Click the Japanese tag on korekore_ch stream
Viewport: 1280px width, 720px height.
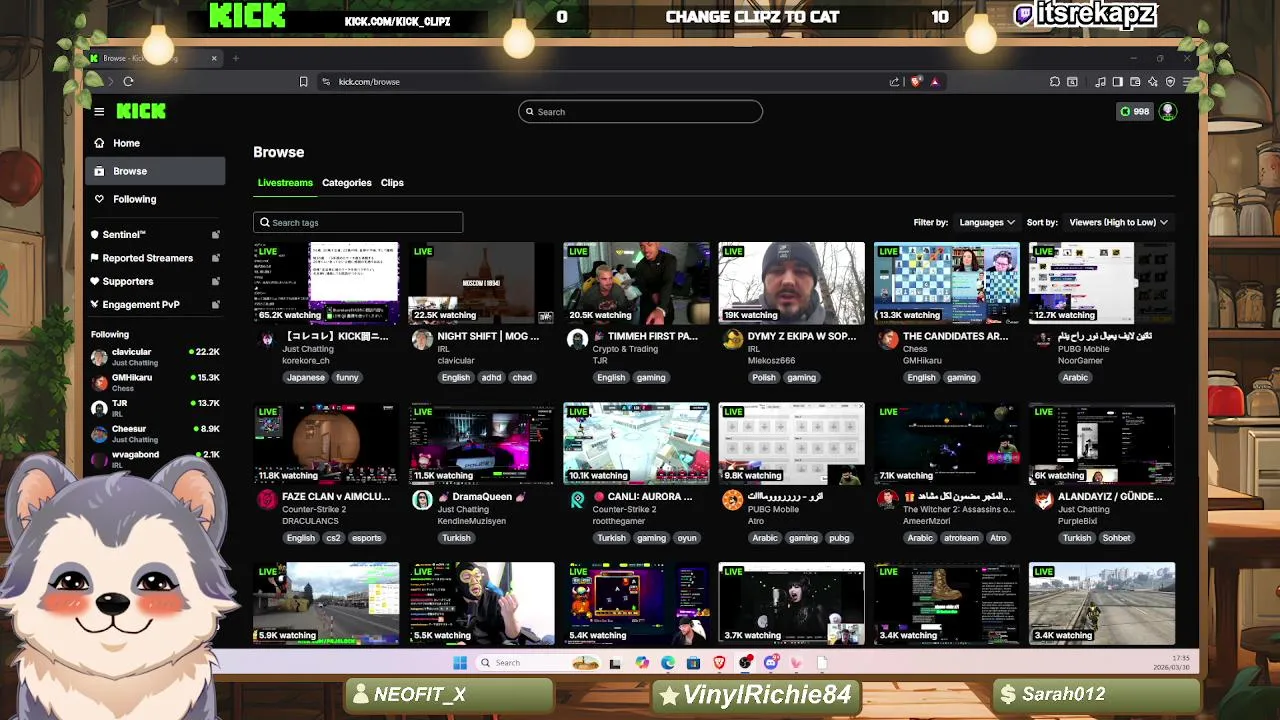[305, 377]
